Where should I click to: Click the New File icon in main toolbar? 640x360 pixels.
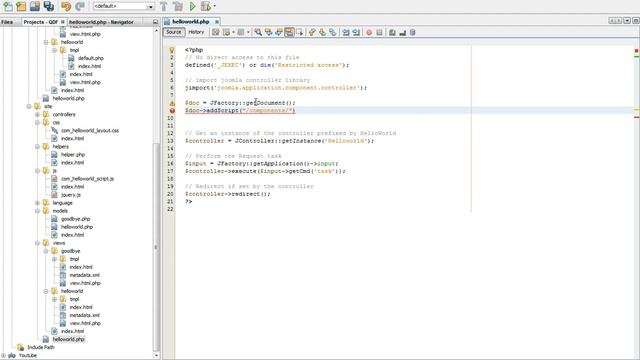pos(8,6)
